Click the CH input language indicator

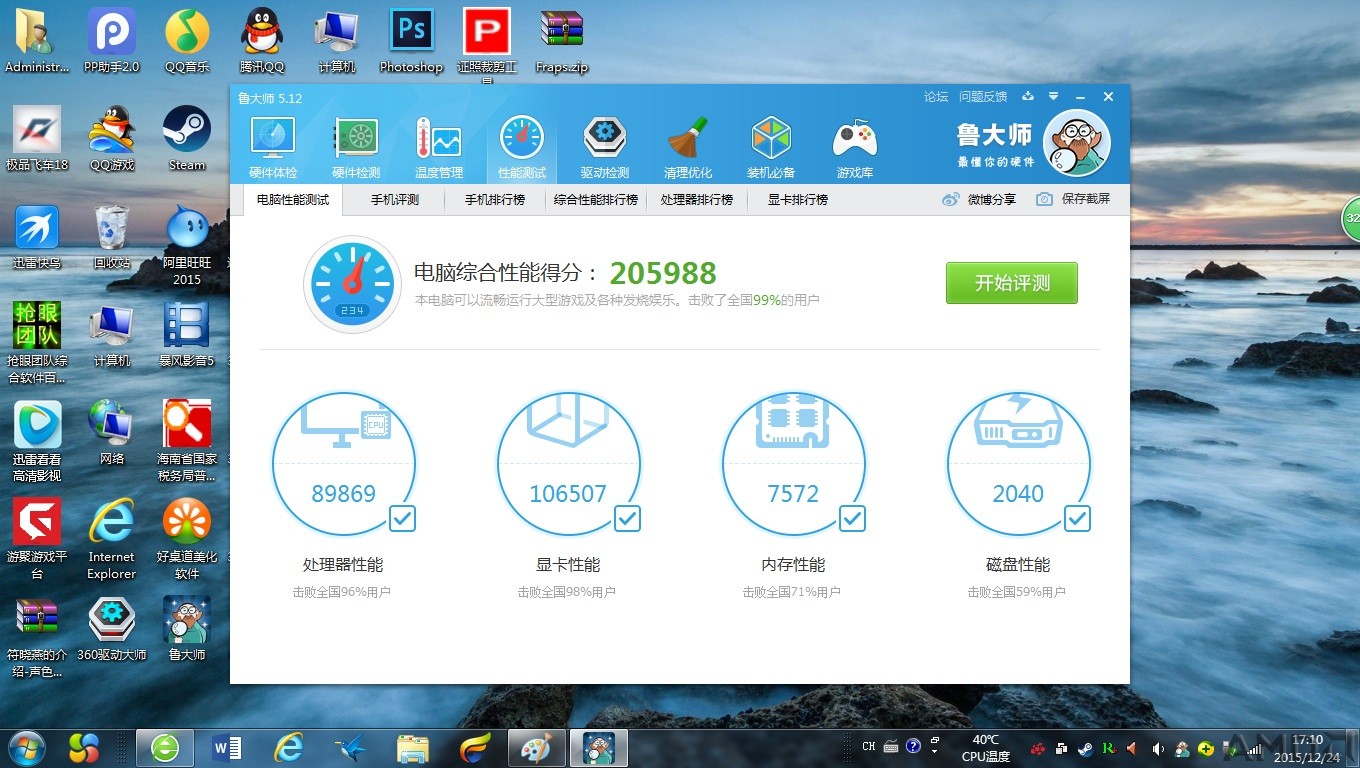[x=869, y=746]
